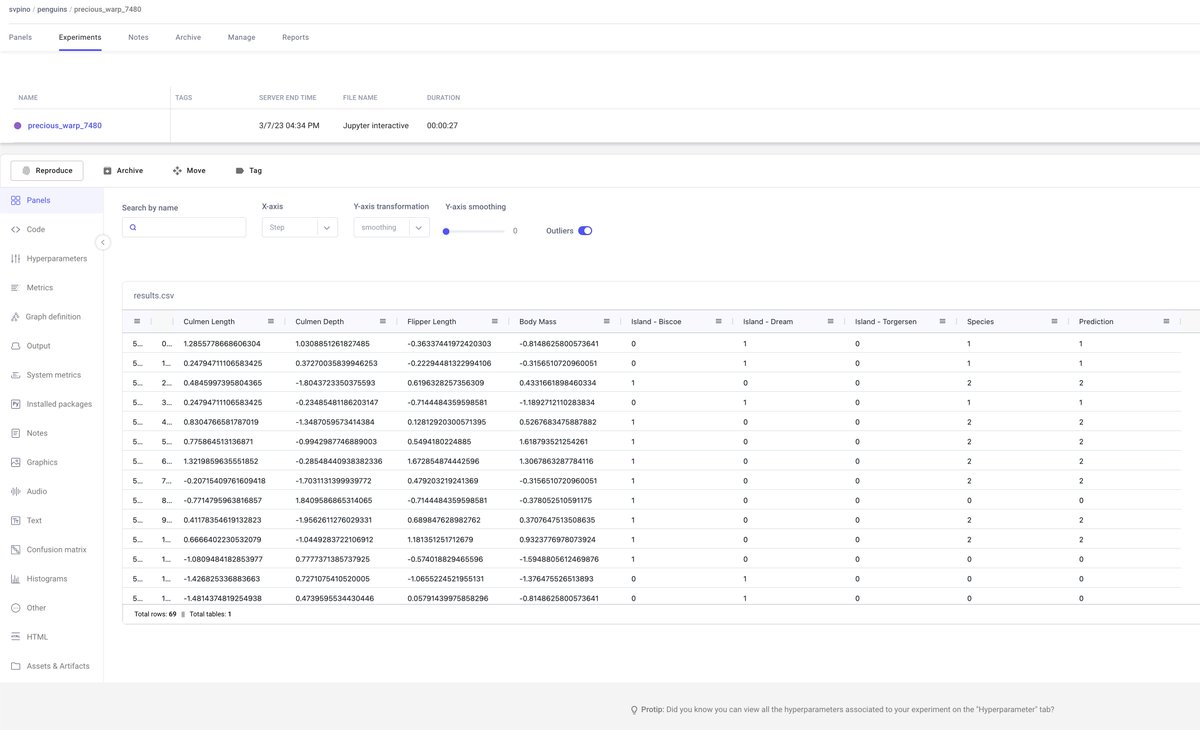Open the Manage tab

(241, 37)
